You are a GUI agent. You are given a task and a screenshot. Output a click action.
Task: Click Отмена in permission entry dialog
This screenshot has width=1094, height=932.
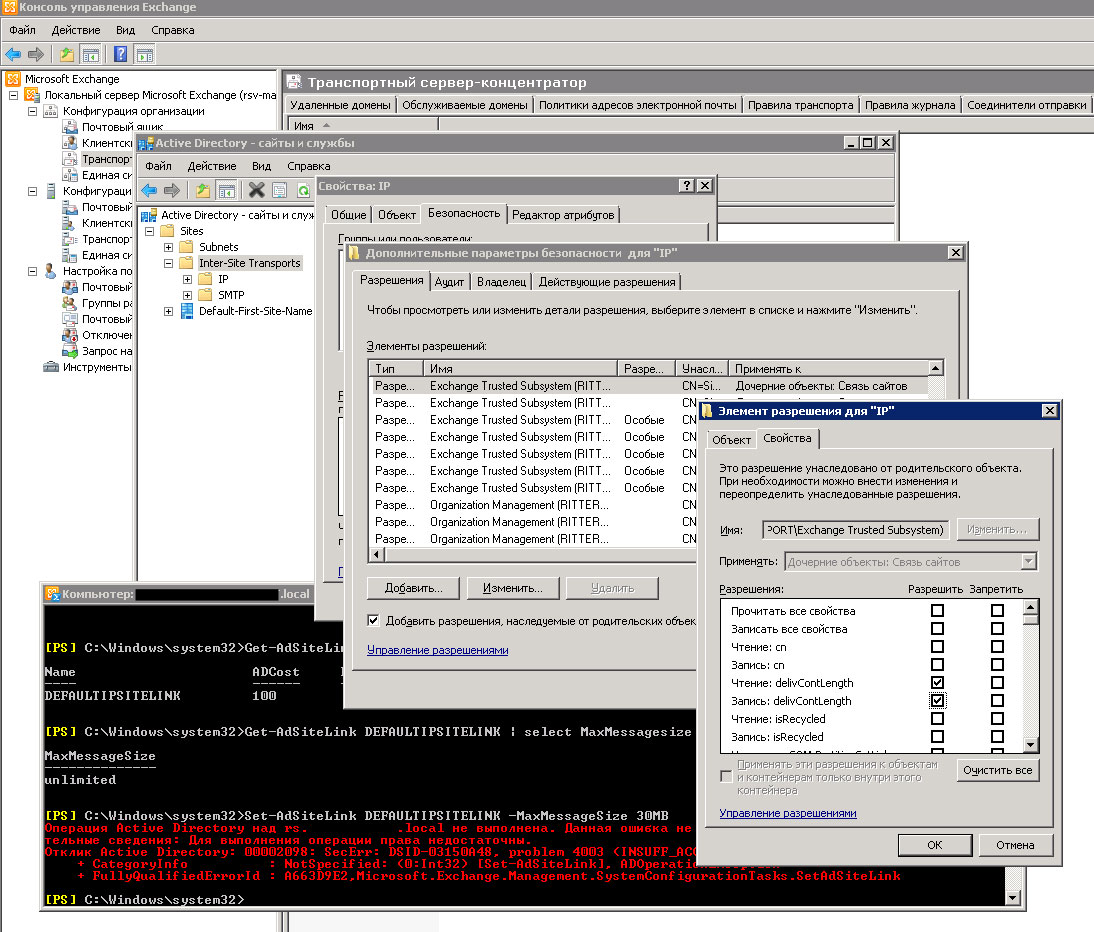[1015, 845]
